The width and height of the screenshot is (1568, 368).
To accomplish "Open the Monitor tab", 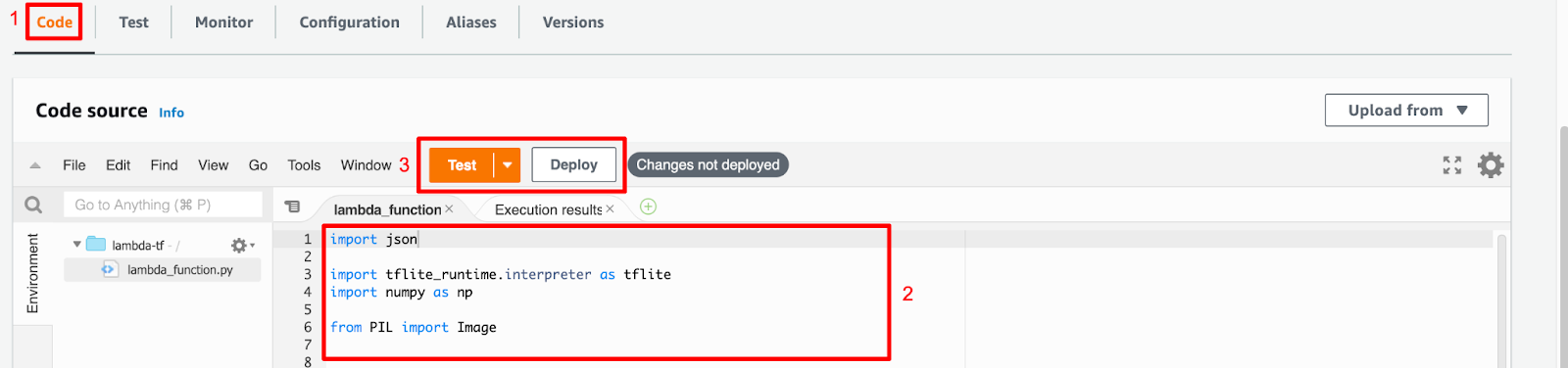I will [223, 22].
